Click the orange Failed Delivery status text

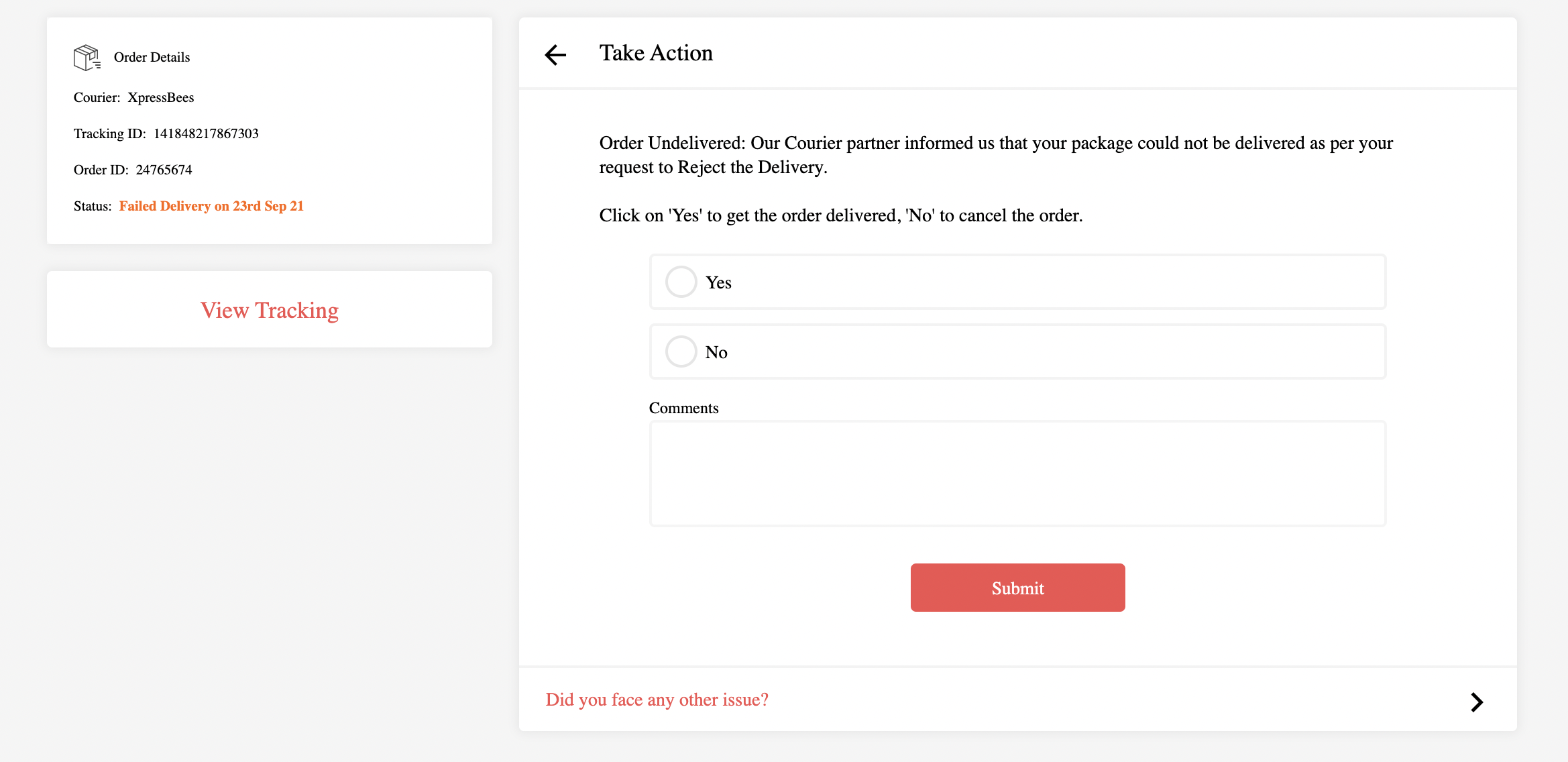(211, 206)
